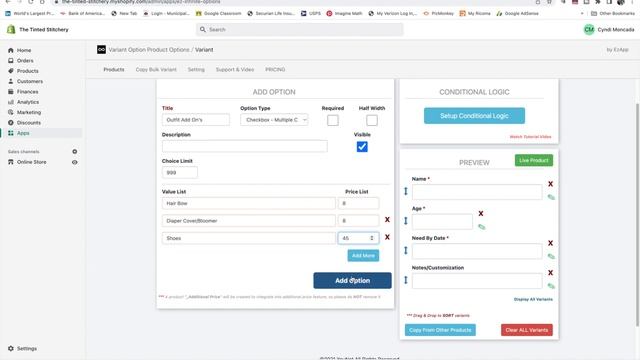View the online store with the eye icon
Image resolution: width=640 pixels, height=360 pixels.
75,162
